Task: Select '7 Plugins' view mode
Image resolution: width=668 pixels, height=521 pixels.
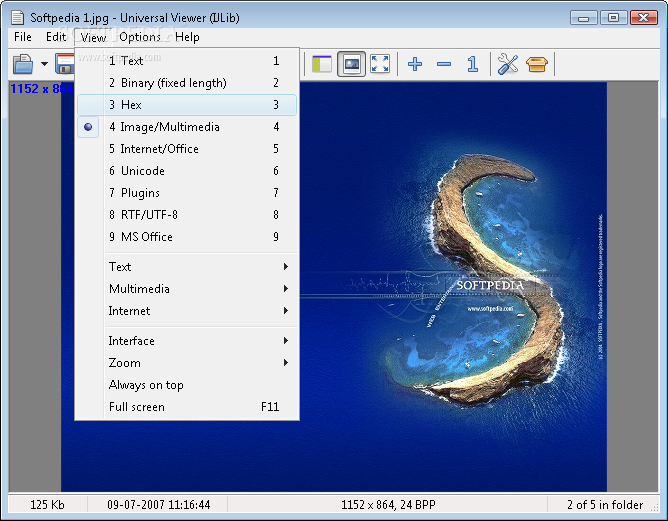Action: tap(187, 193)
